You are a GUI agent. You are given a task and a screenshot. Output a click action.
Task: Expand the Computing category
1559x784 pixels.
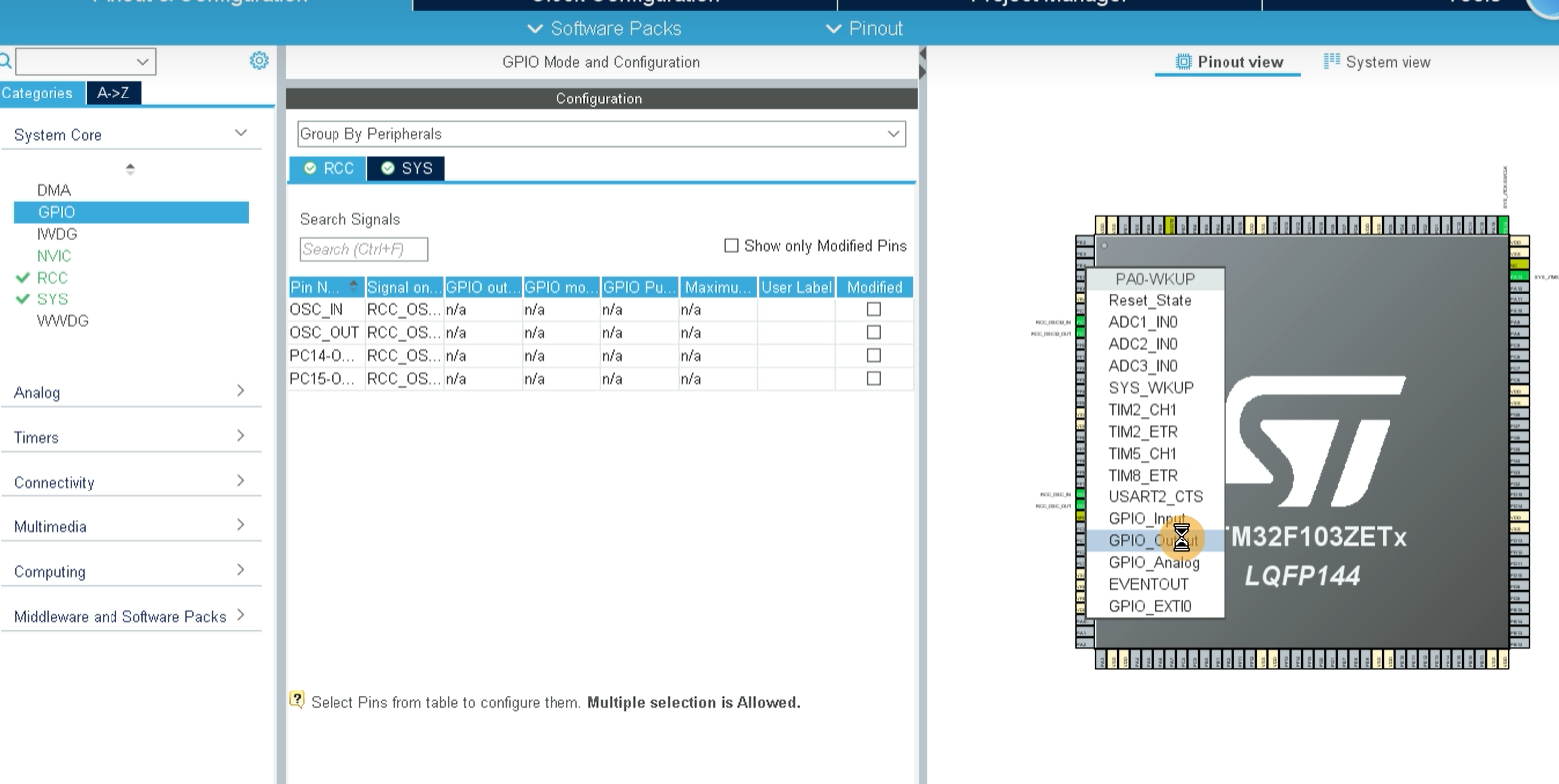point(240,570)
